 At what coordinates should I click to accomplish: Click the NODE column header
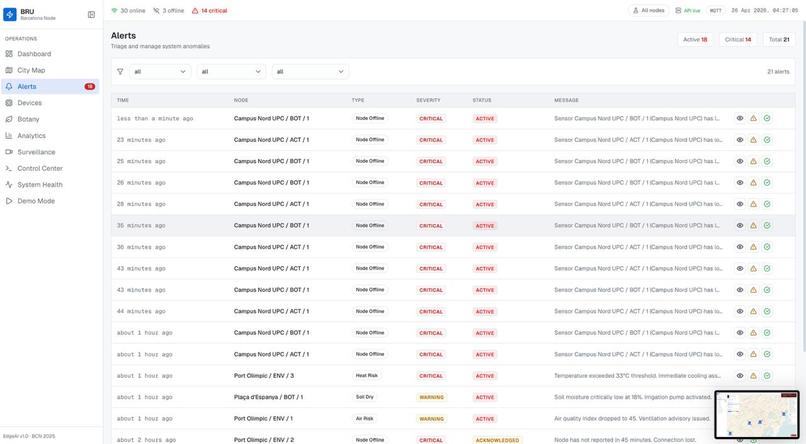(241, 100)
